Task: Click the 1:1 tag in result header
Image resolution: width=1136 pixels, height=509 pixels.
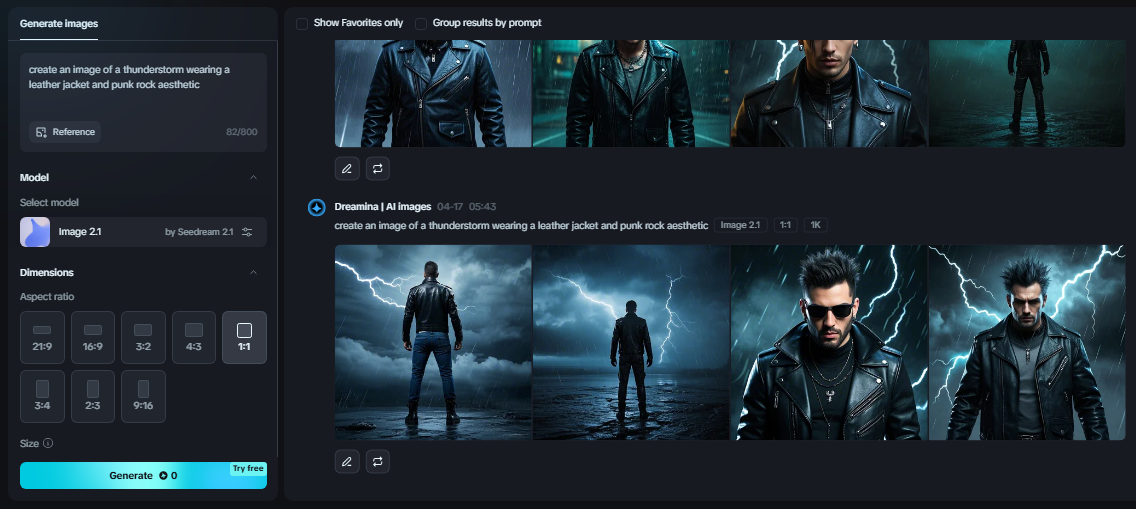Action: 785,225
